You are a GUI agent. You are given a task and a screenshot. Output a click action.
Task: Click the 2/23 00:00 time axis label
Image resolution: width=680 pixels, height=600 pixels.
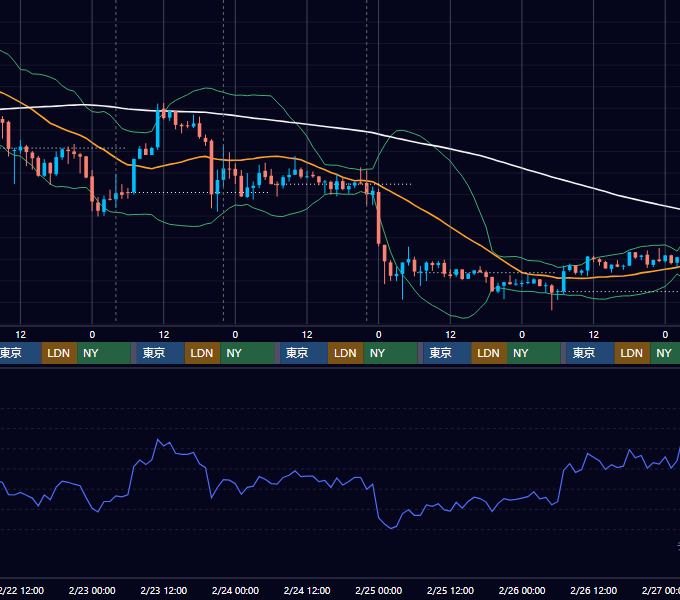92,590
